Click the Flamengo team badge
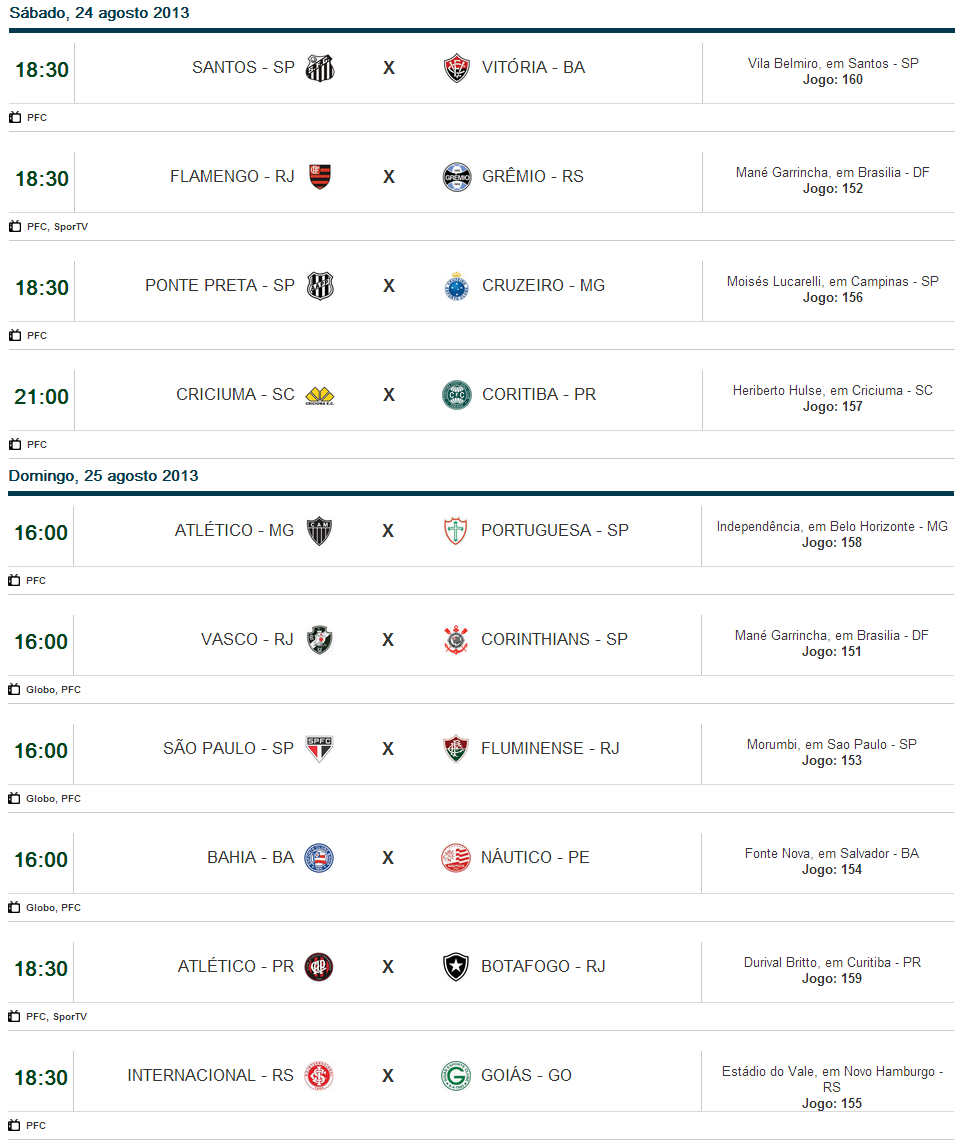This screenshot has width=964, height=1143. point(320,177)
